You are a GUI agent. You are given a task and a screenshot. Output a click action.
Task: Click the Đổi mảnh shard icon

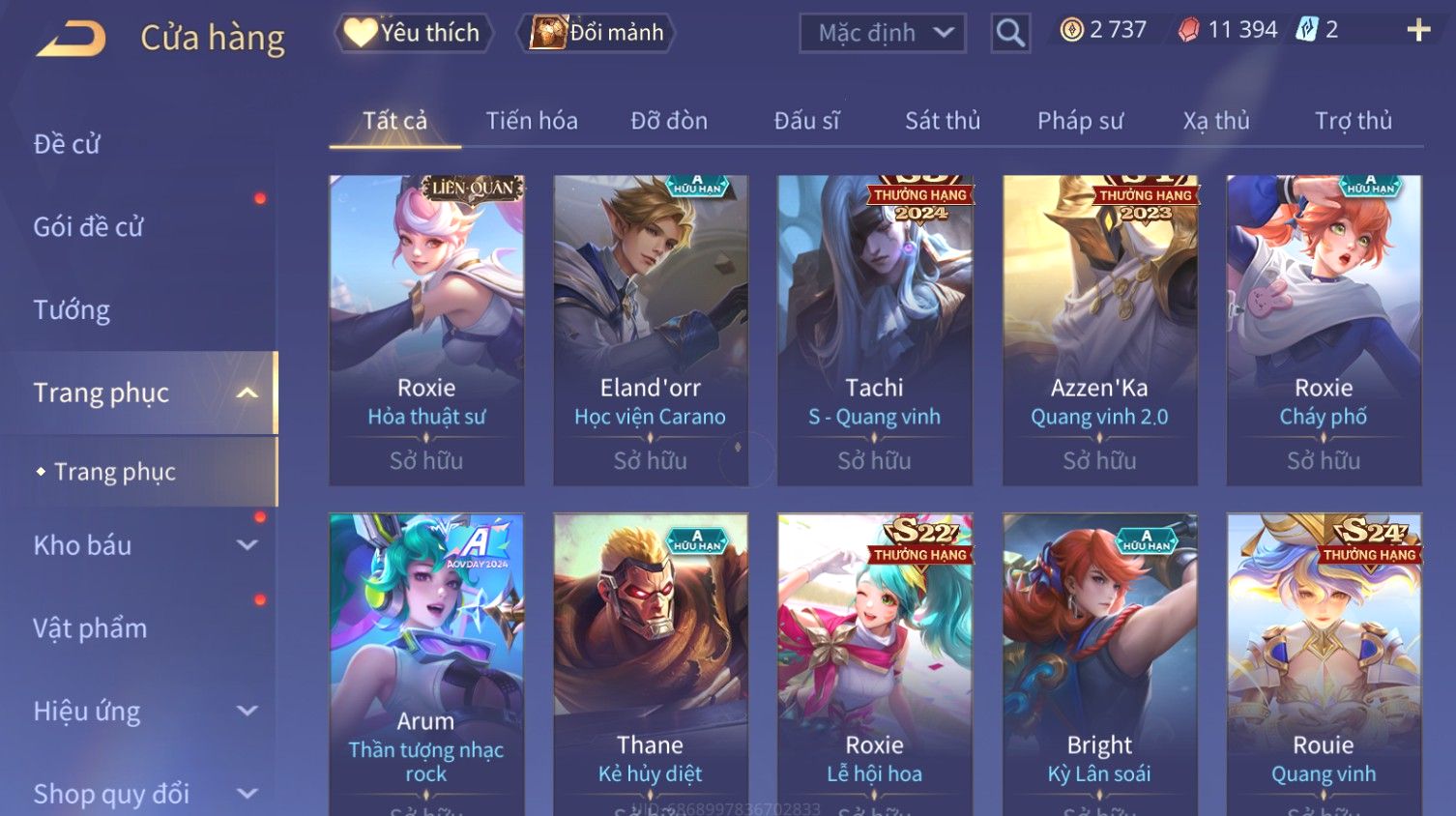548,32
